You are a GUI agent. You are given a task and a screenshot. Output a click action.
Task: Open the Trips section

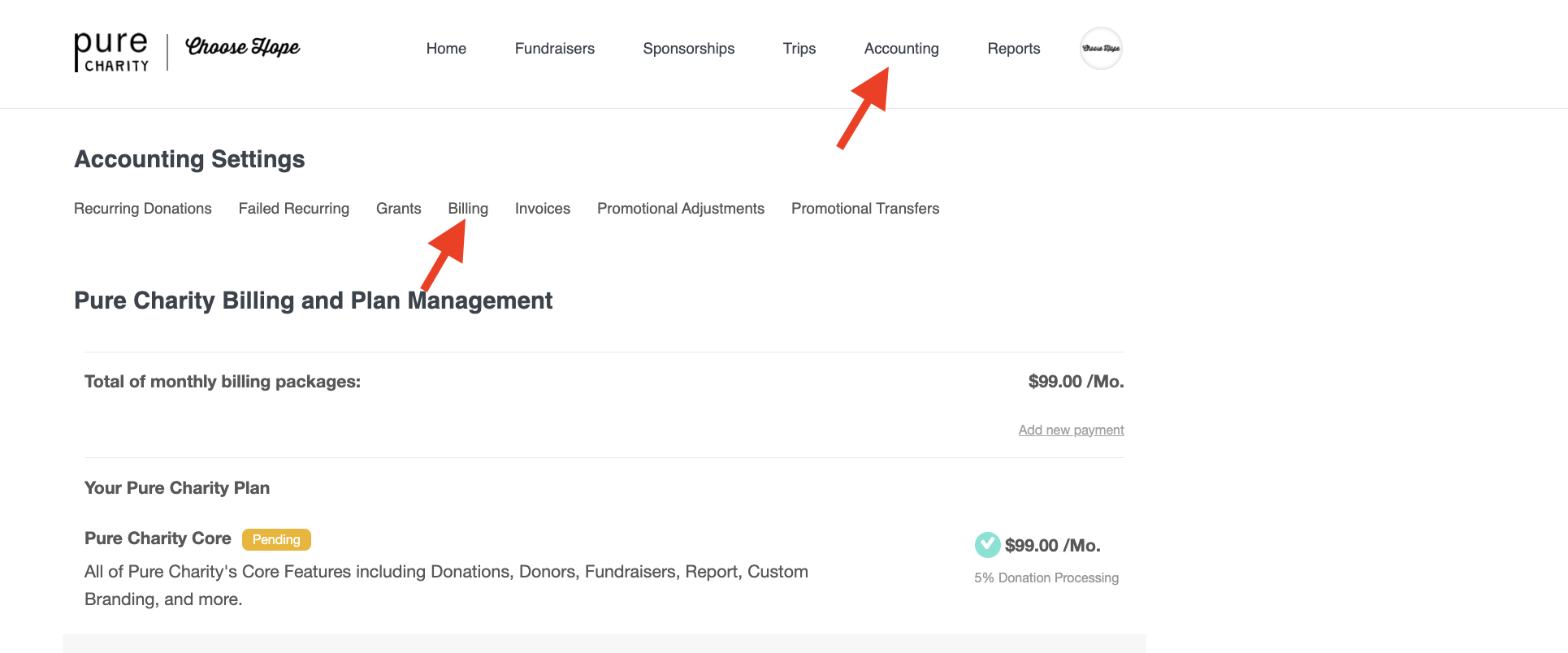tap(799, 49)
